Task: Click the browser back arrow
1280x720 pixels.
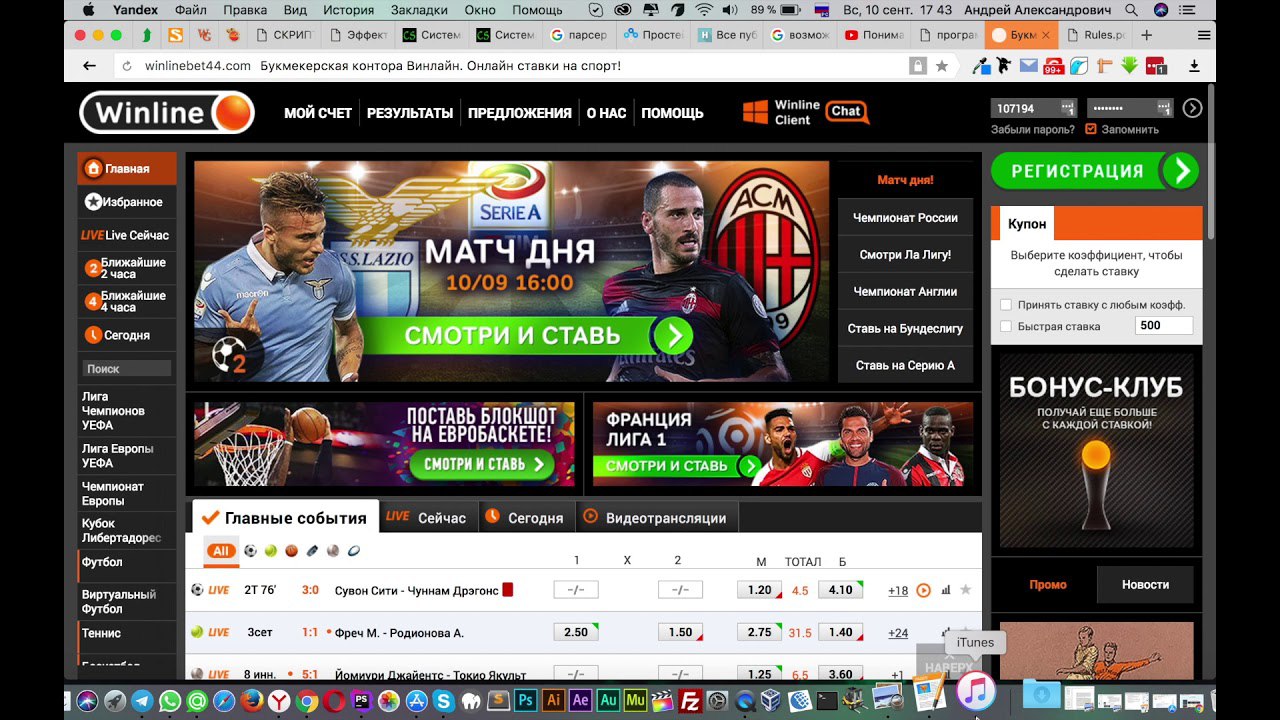Action: 89,65
